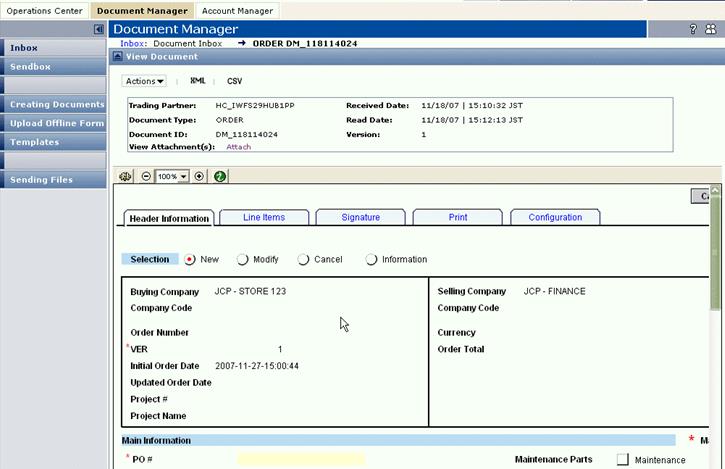725x469 pixels.
Task: Select the New radio button
Action: (190, 259)
